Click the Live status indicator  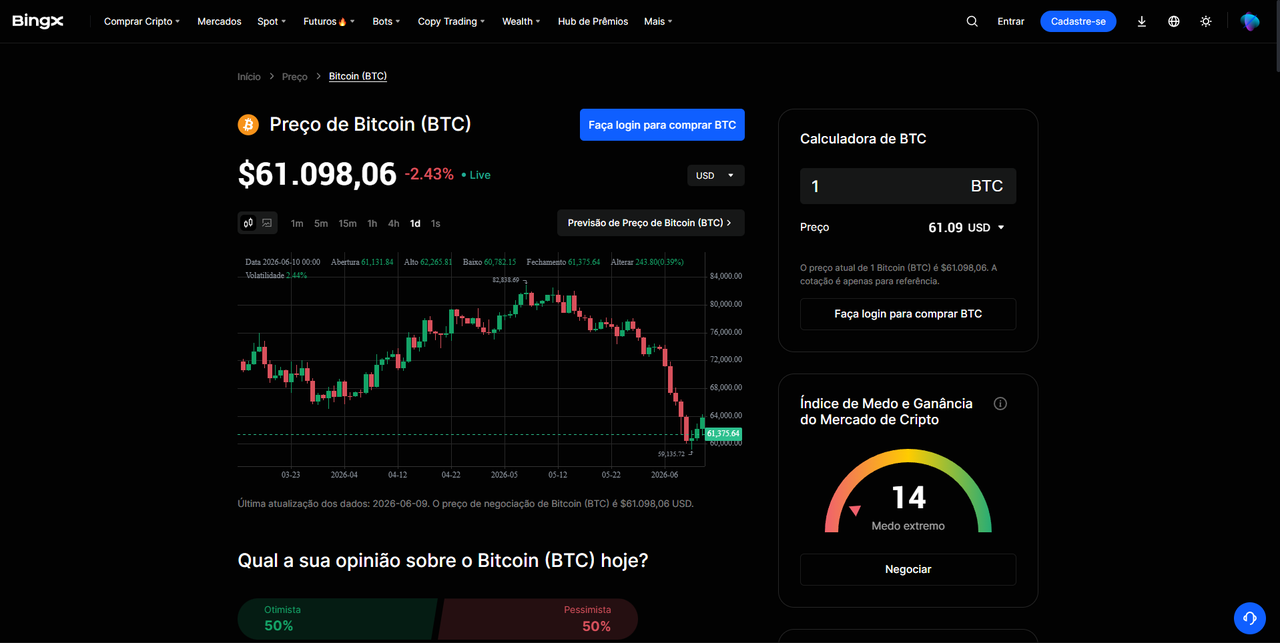click(476, 175)
